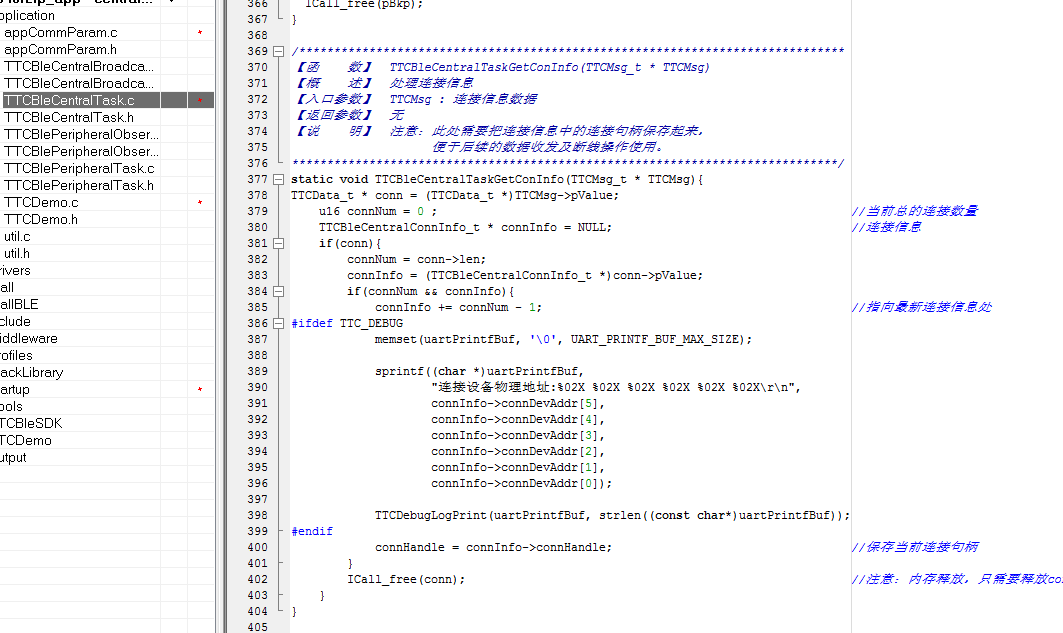The height and width of the screenshot is (633, 1063).
Task: Click the function name TTCBleCentralTaskGetConInfo at line 377
Action: pyautogui.click(x=469, y=180)
